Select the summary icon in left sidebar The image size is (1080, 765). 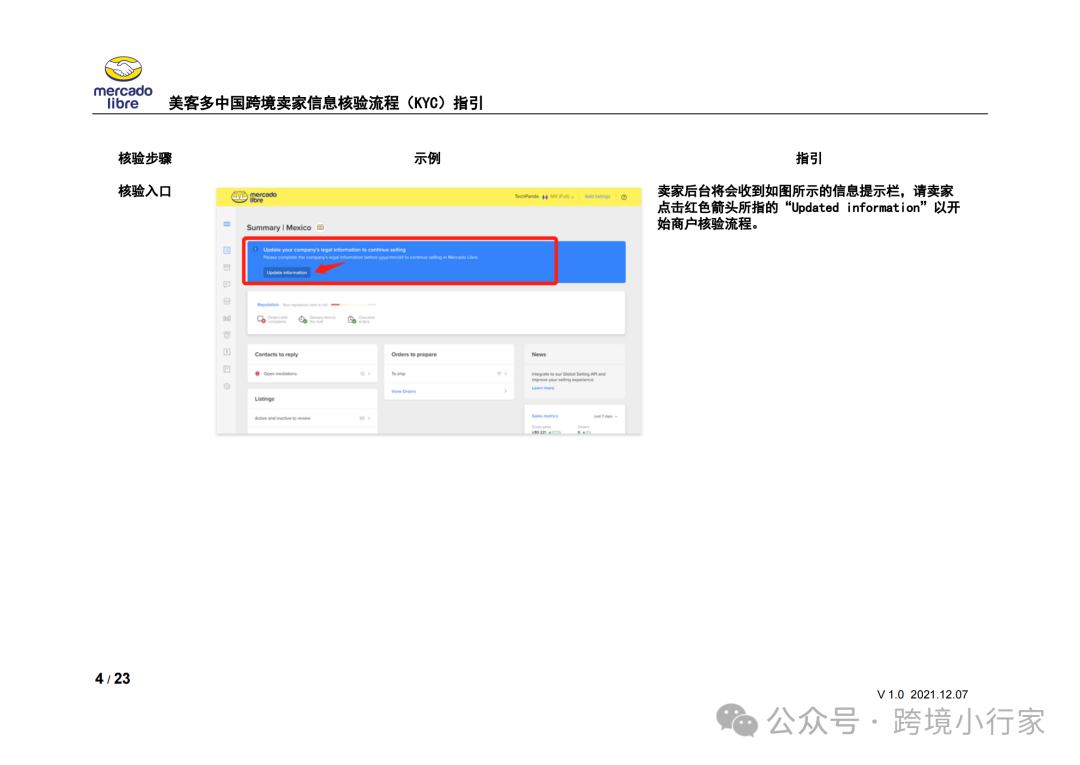tap(226, 249)
